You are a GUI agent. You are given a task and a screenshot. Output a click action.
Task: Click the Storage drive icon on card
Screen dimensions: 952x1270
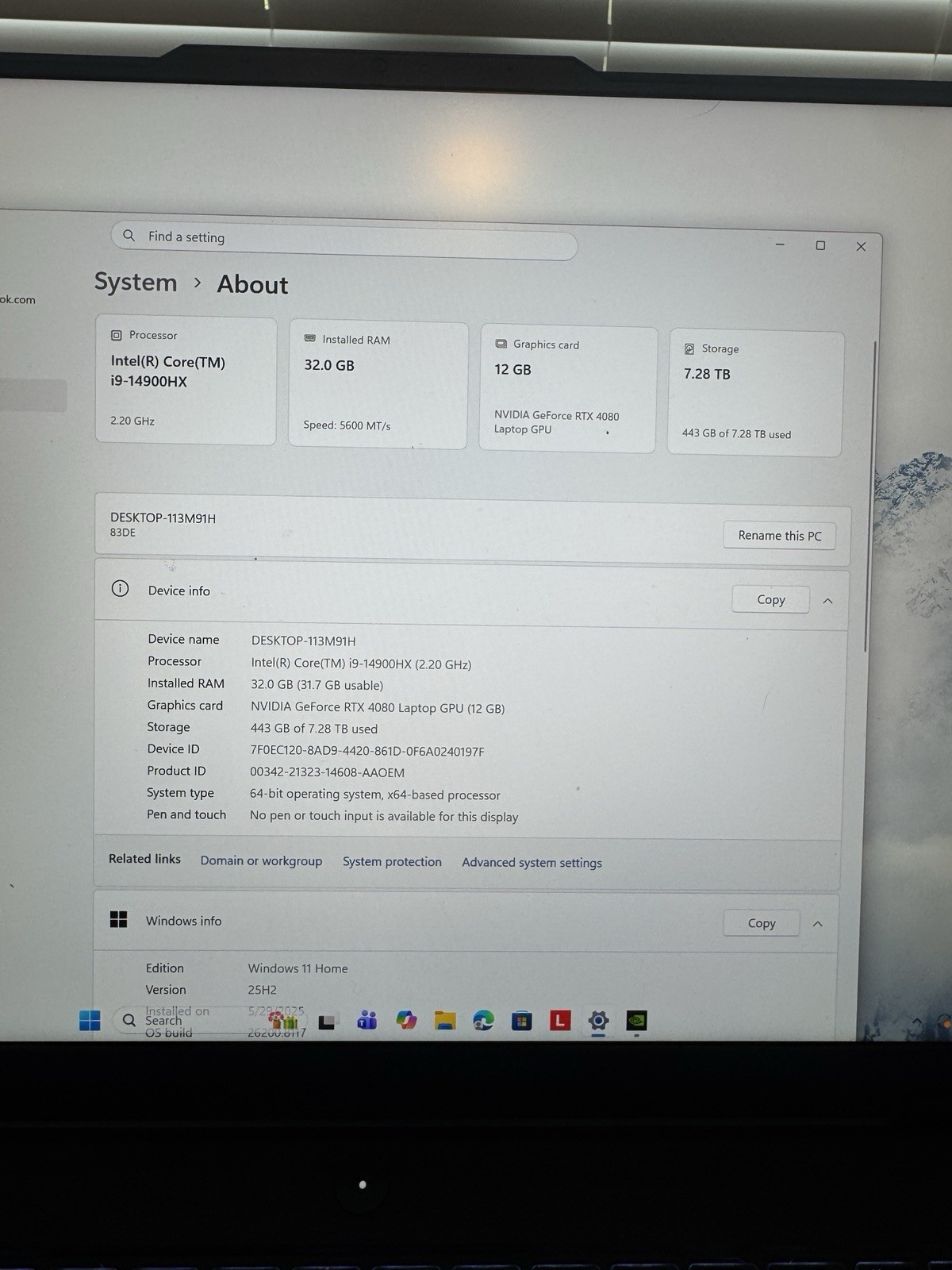pos(689,348)
